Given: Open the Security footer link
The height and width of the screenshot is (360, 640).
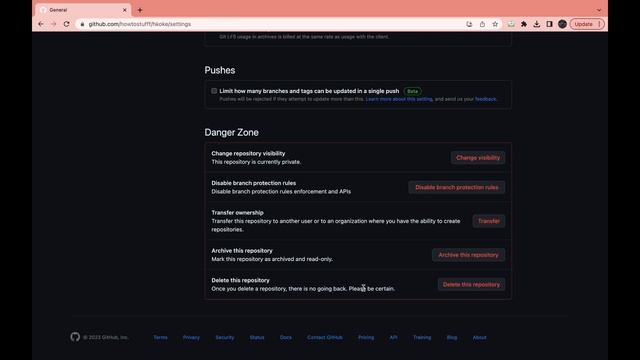Looking at the screenshot, I should point(224,338).
